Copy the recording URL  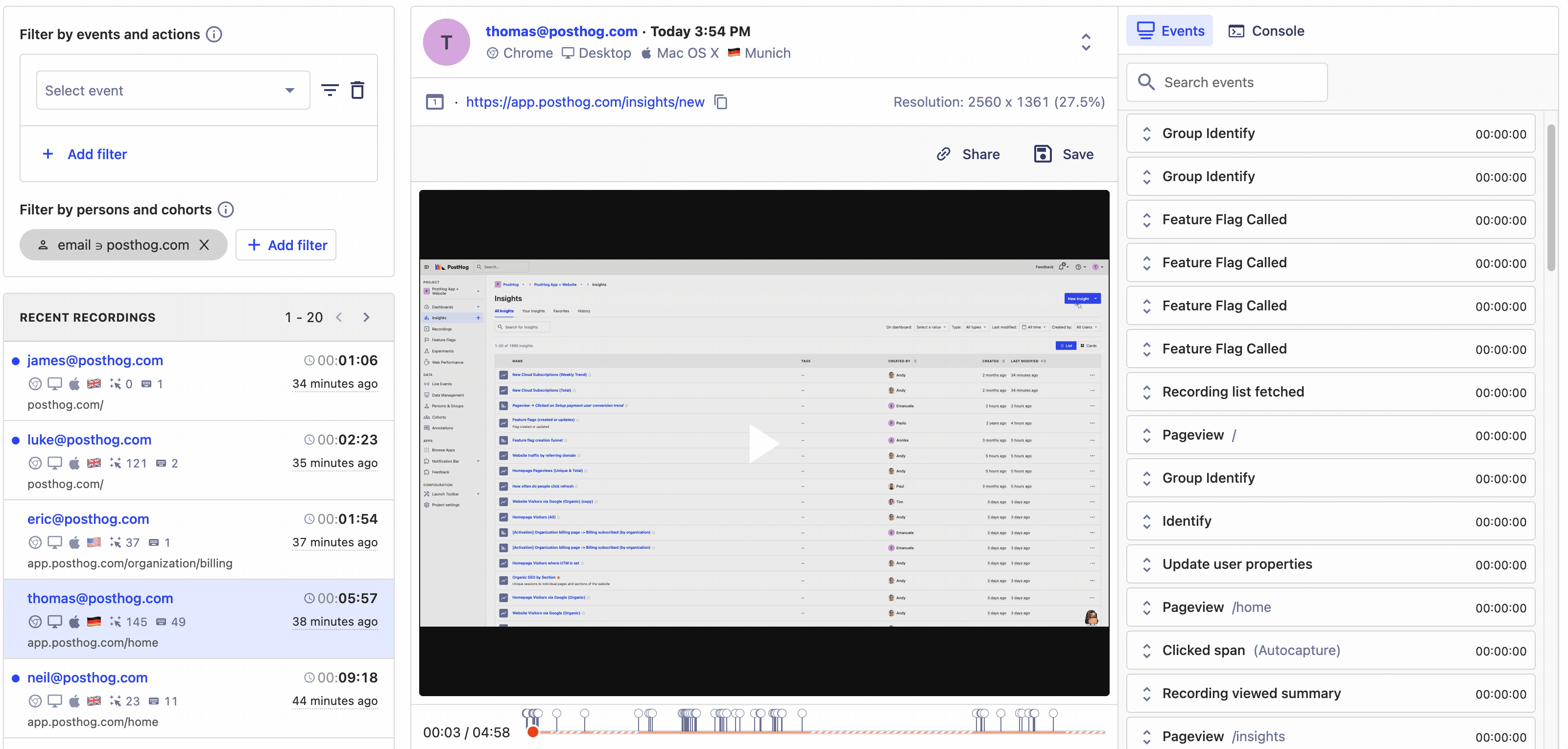(721, 102)
